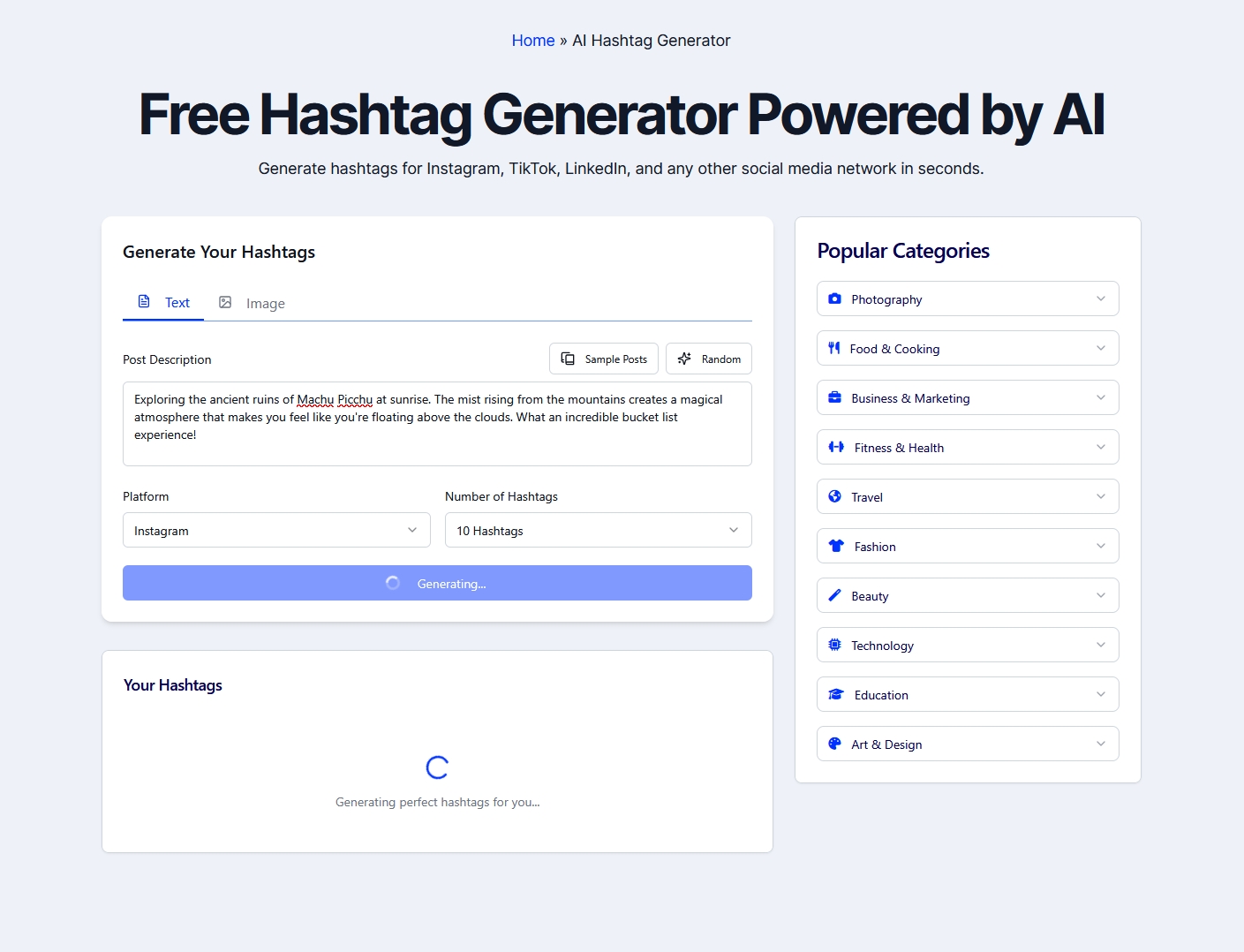Switch to the Text tab

163,302
